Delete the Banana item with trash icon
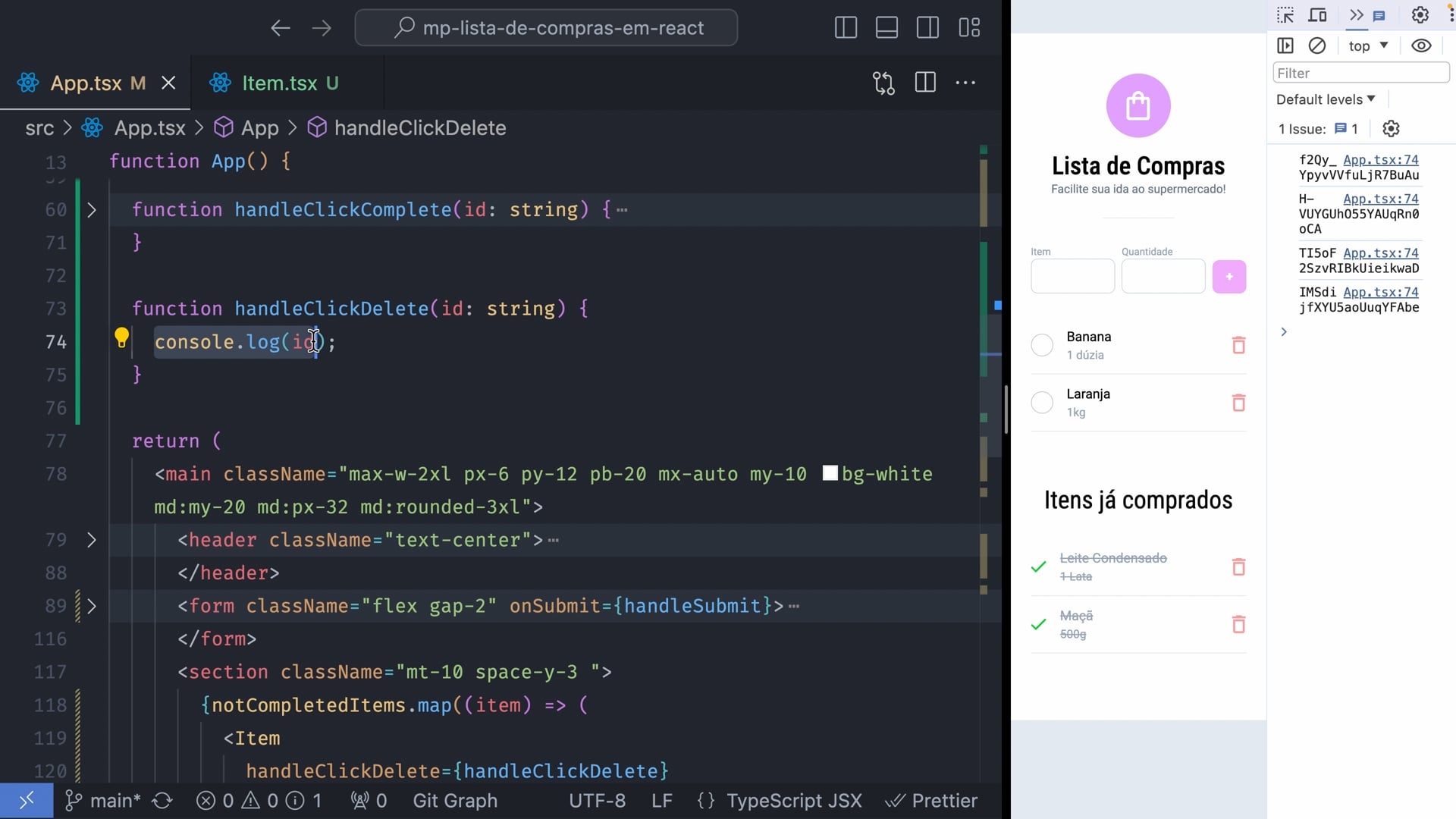 click(1238, 345)
